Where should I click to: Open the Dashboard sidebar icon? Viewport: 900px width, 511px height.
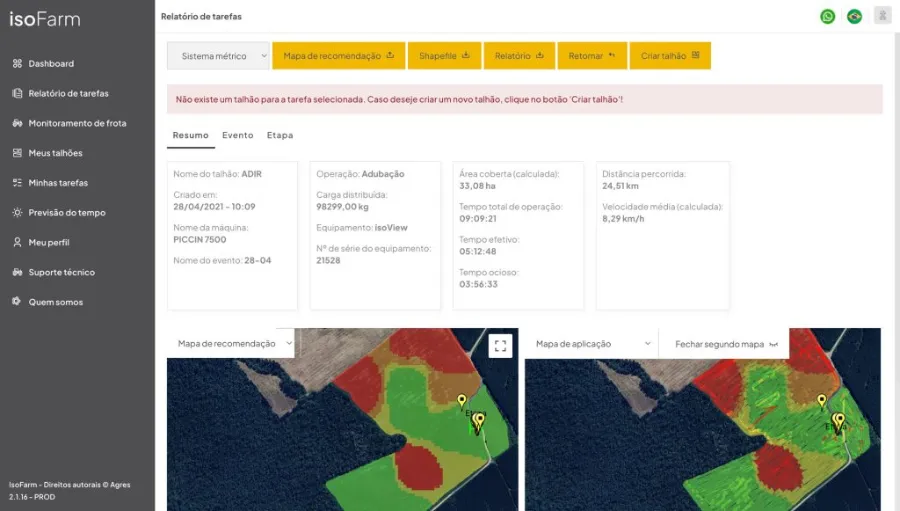(x=17, y=63)
